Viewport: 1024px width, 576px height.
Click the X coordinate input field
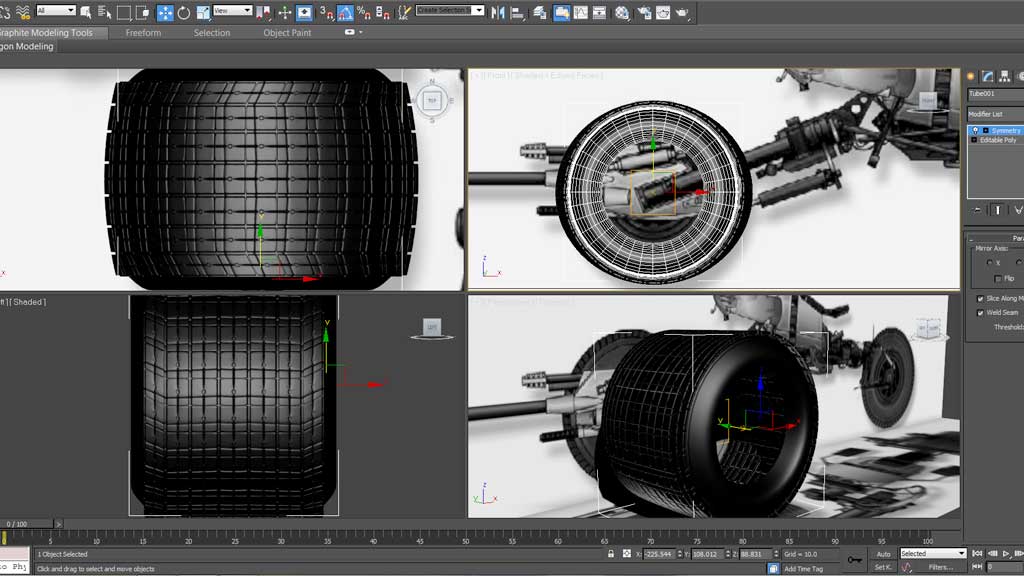click(x=659, y=554)
